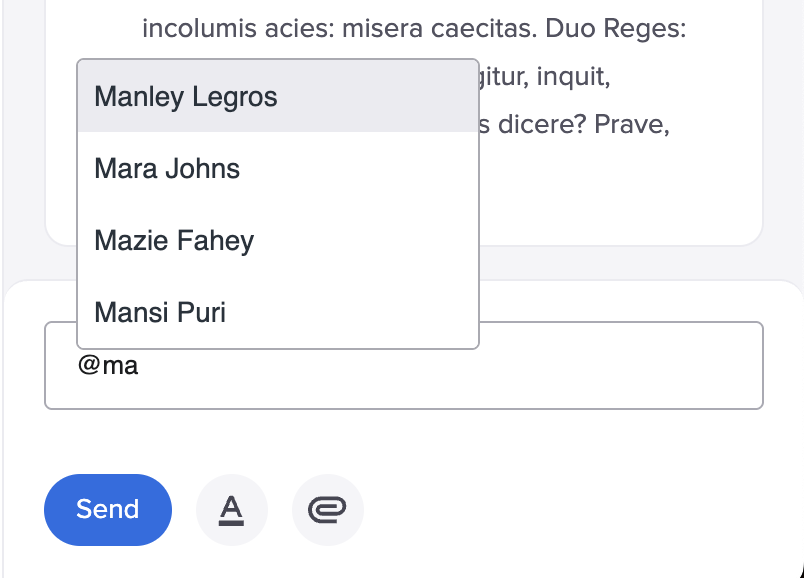Select Manley Legros from mention suggestions

pyautogui.click(x=278, y=96)
